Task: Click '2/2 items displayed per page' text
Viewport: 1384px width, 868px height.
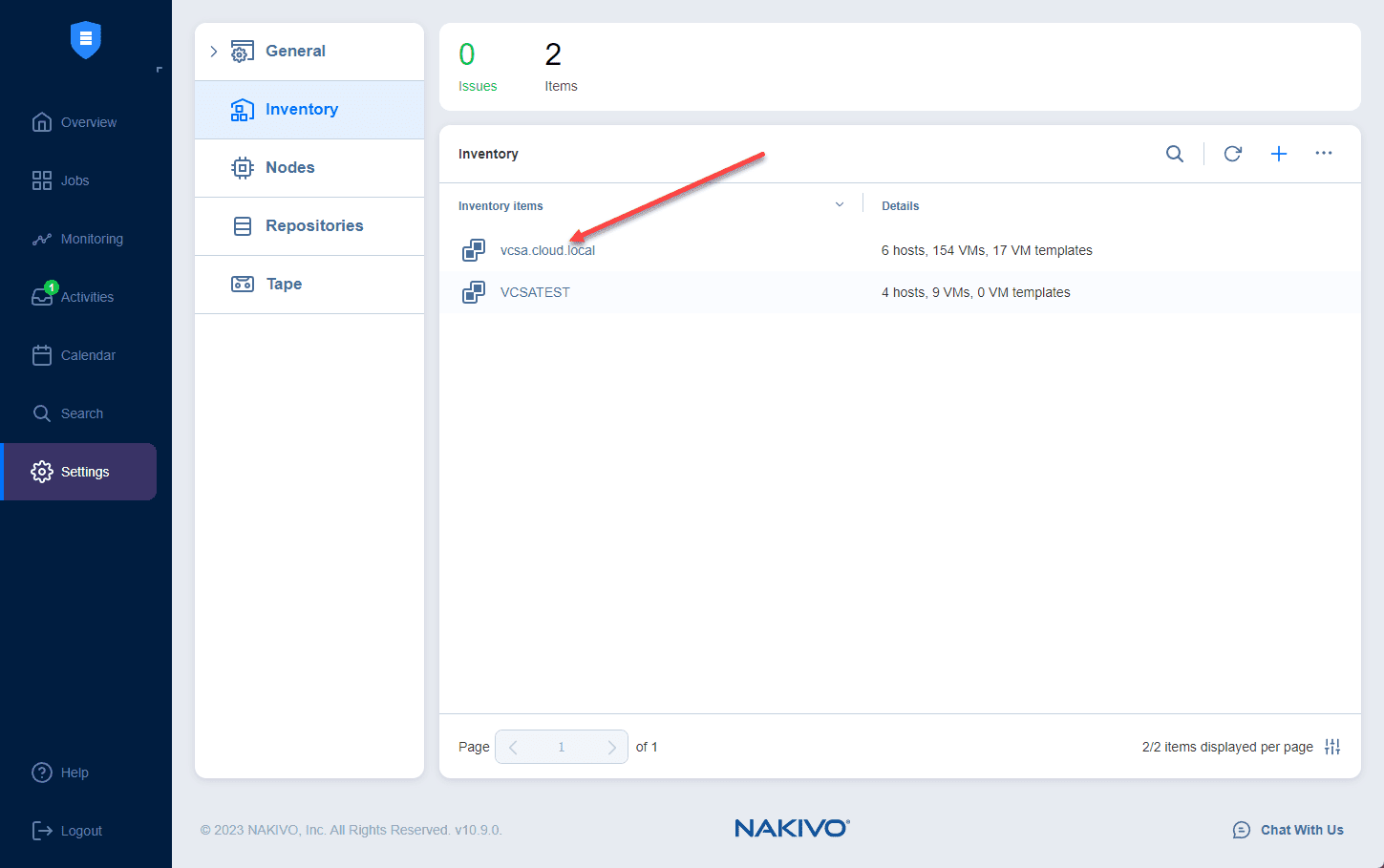Action: click(1227, 747)
